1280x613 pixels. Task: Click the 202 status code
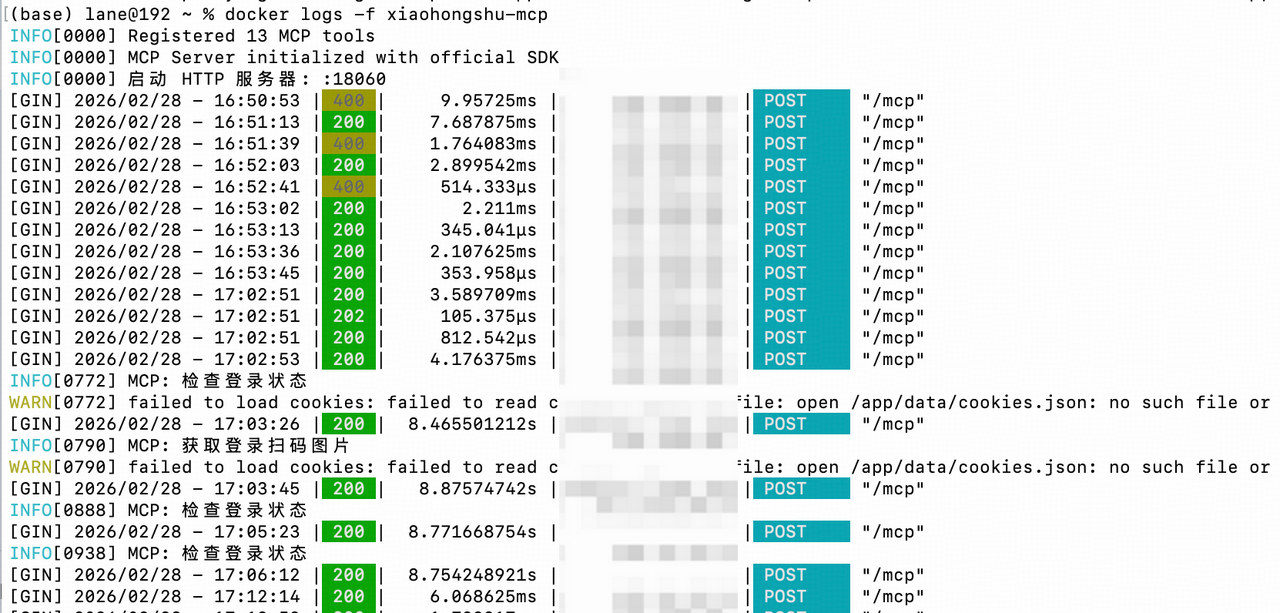349,316
